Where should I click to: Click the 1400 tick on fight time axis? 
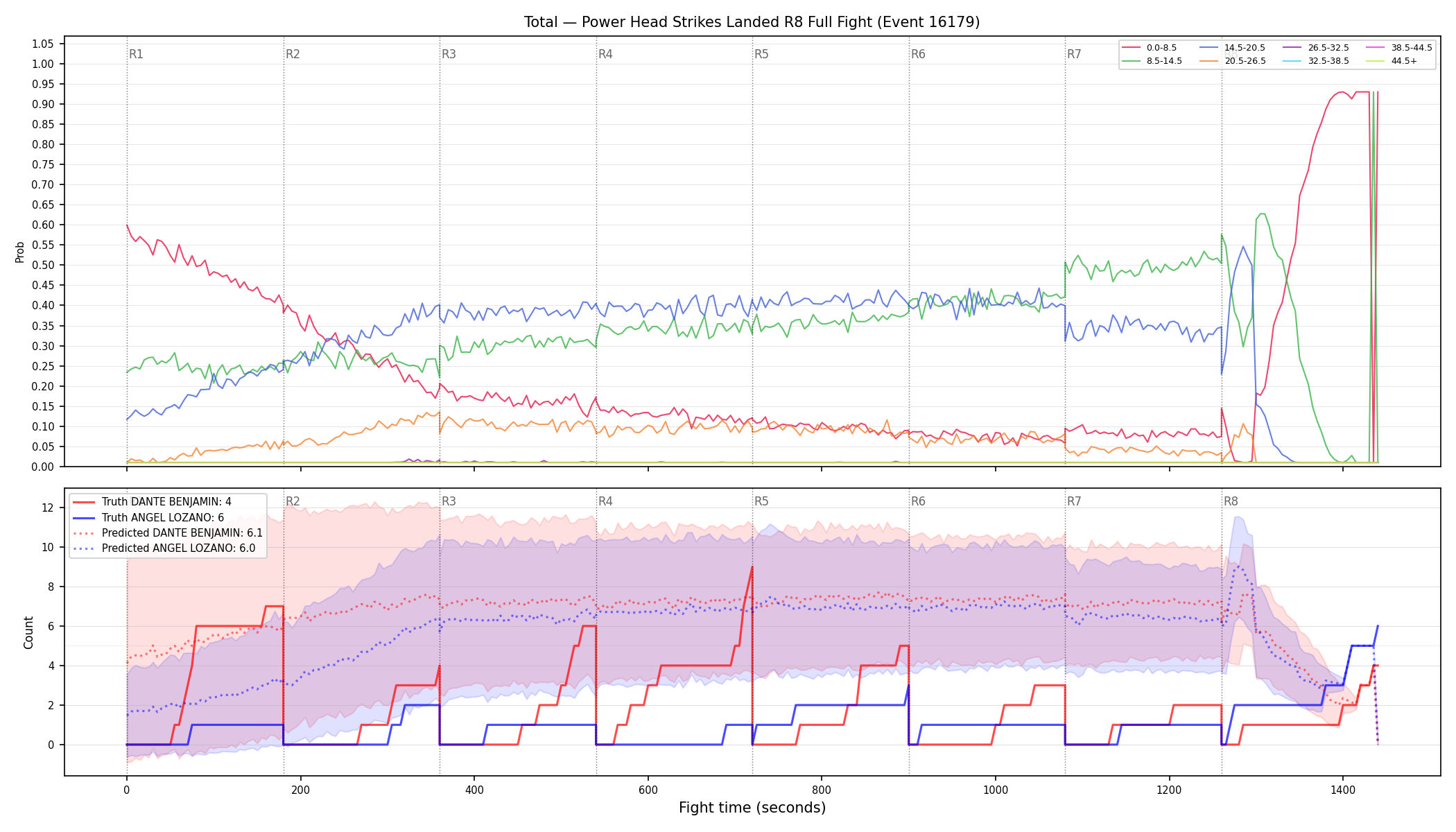[1343, 790]
